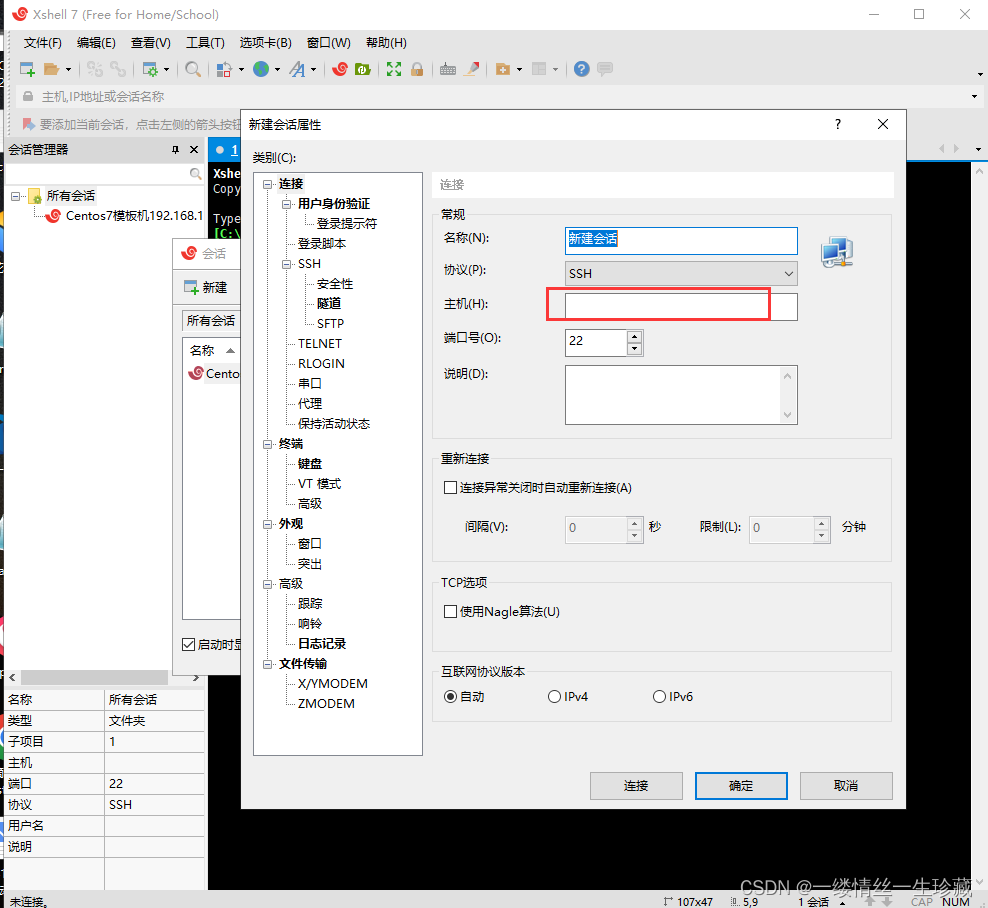Click the padlock Lock Screen icon

(x=416, y=69)
